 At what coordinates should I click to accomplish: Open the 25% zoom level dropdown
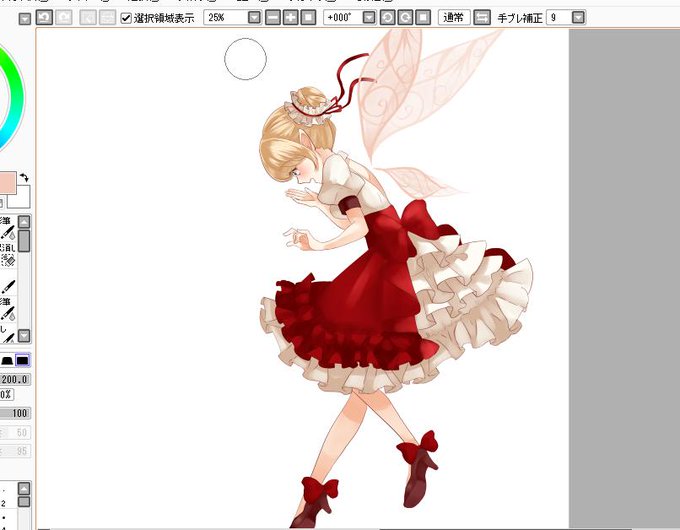point(254,17)
